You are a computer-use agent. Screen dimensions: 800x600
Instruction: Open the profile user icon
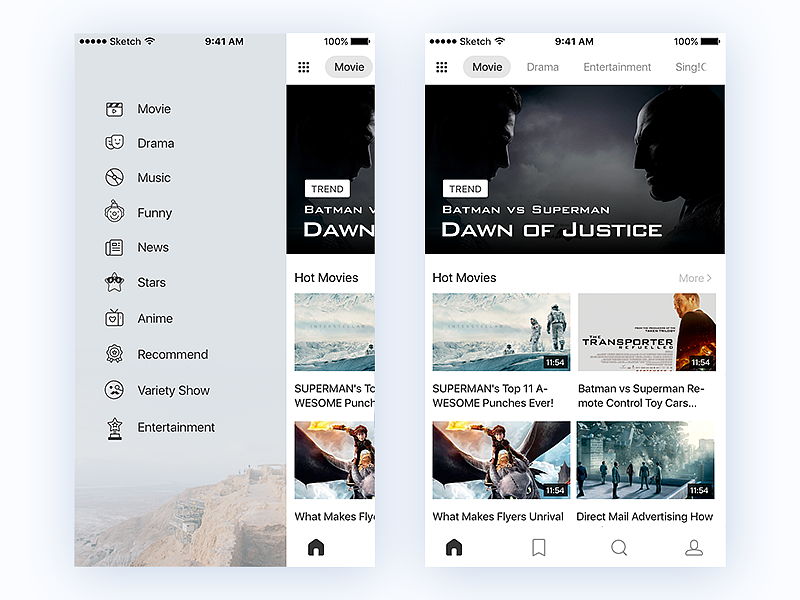(x=694, y=547)
